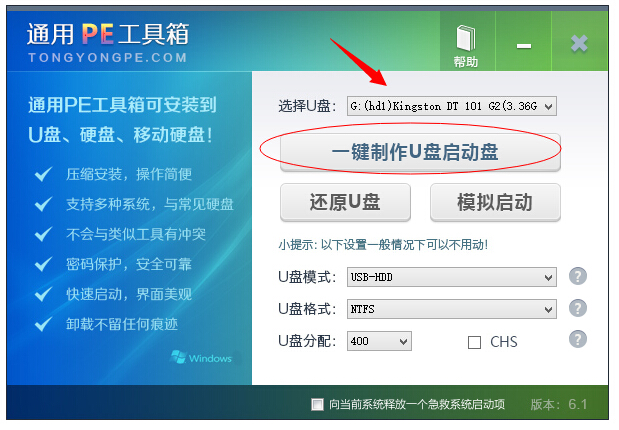
Task: Click the 版本: 6.1 version label
Action: tap(558, 404)
